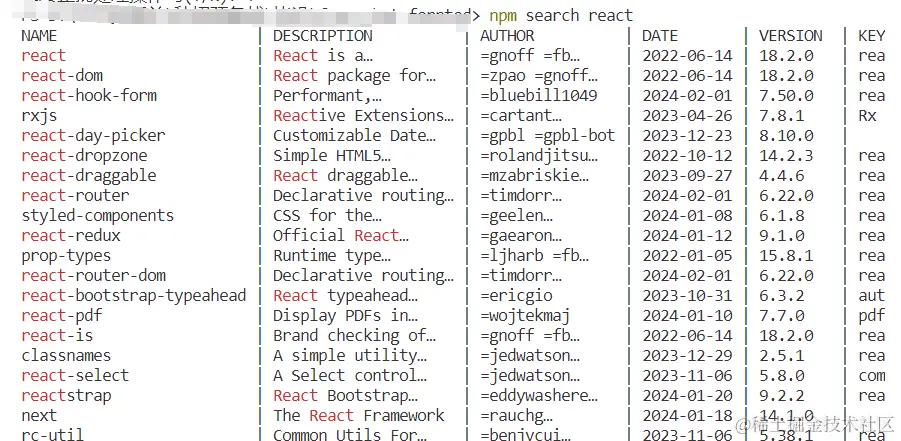Click version 9.2.2
This screenshot has height=441, width=901.
point(781,396)
